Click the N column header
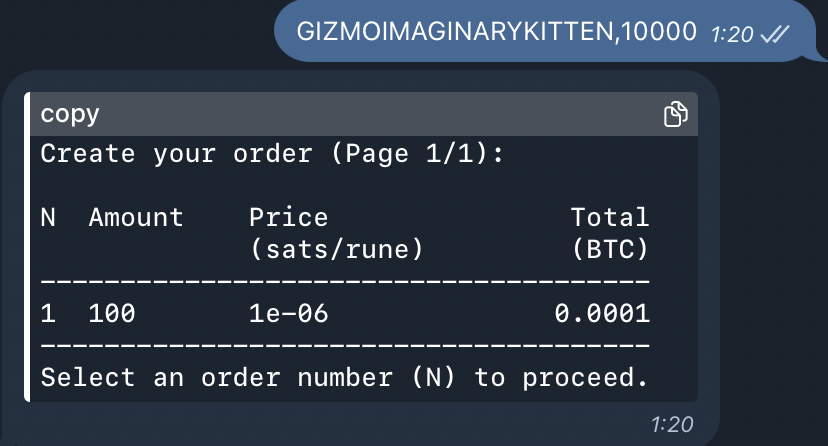This screenshot has height=446, width=828. pyautogui.click(x=48, y=217)
